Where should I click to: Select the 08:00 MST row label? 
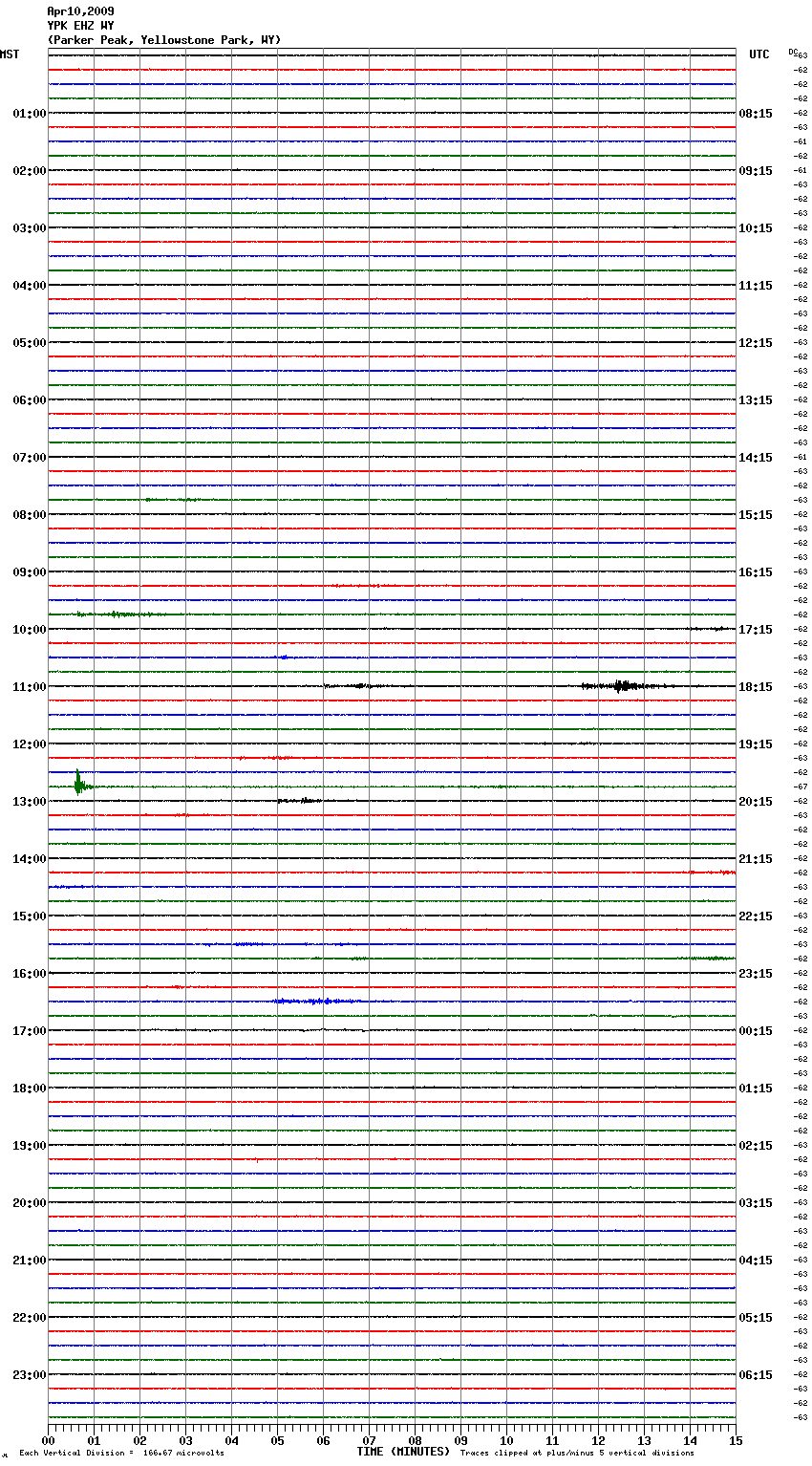pyautogui.click(x=30, y=515)
